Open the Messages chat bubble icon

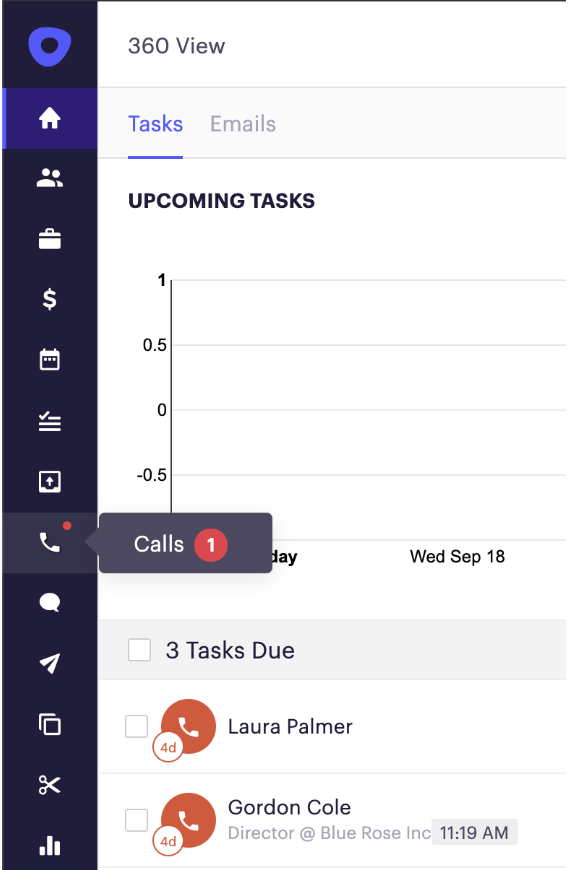(x=49, y=603)
